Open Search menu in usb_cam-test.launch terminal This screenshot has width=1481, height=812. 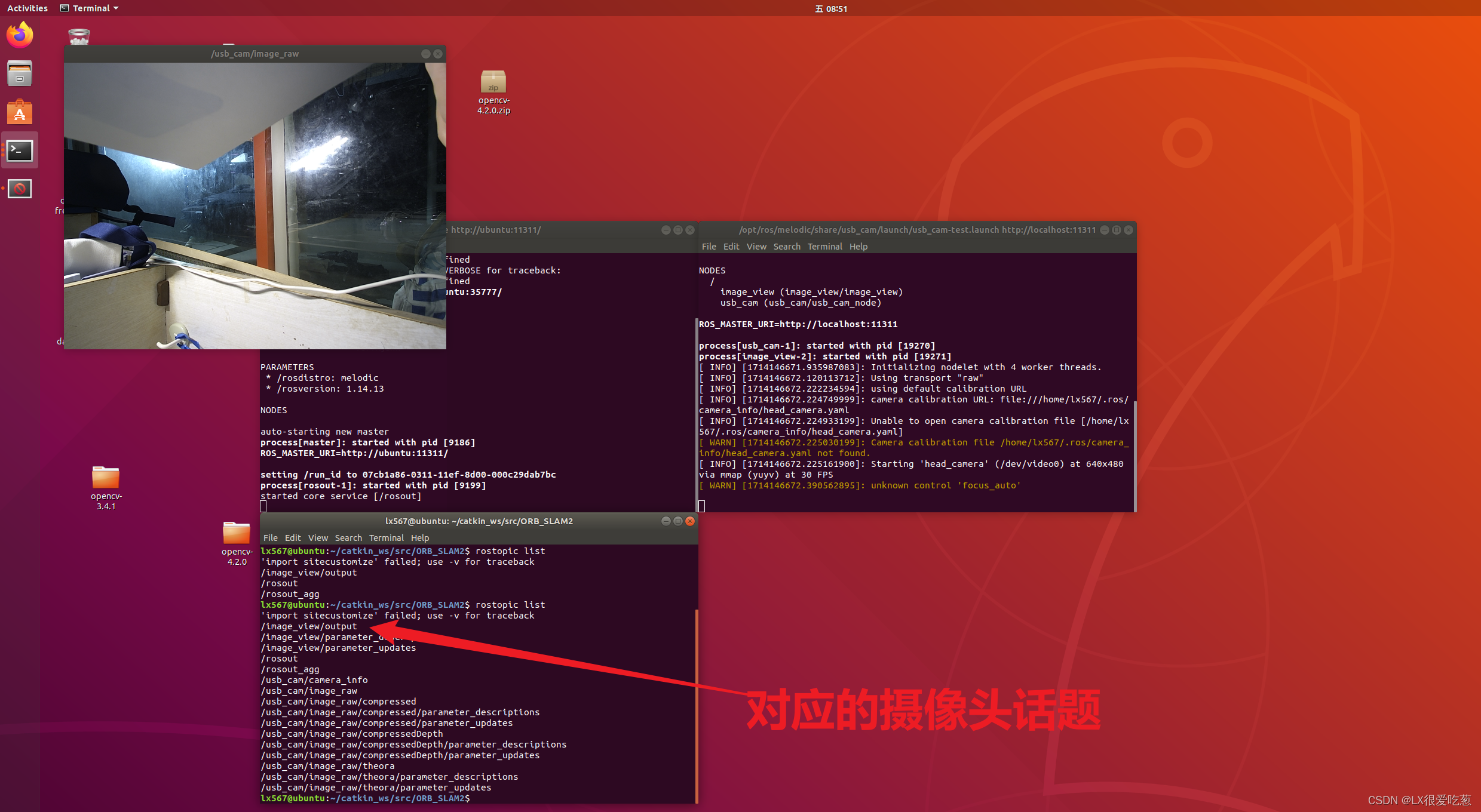[787, 247]
